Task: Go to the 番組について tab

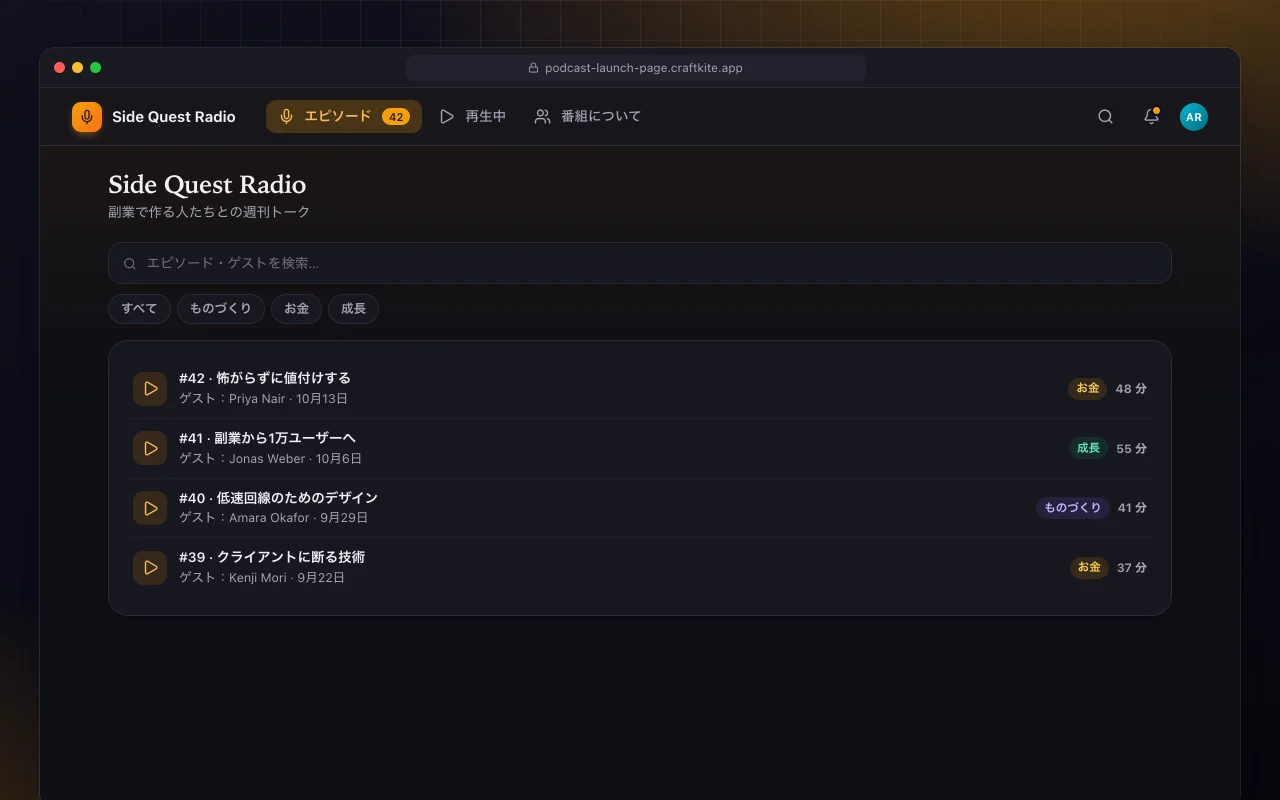Action: pos(587,117)
